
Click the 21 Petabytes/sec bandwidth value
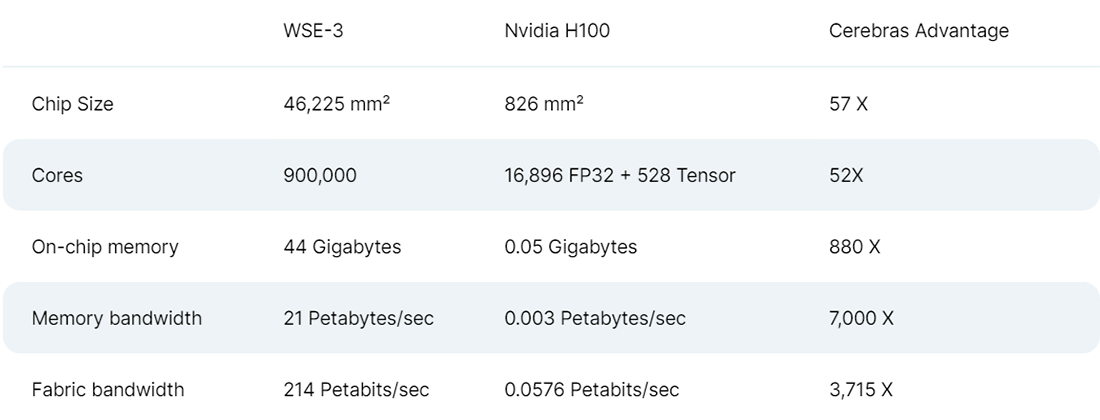pyautogui.click(x=358, y=319)
